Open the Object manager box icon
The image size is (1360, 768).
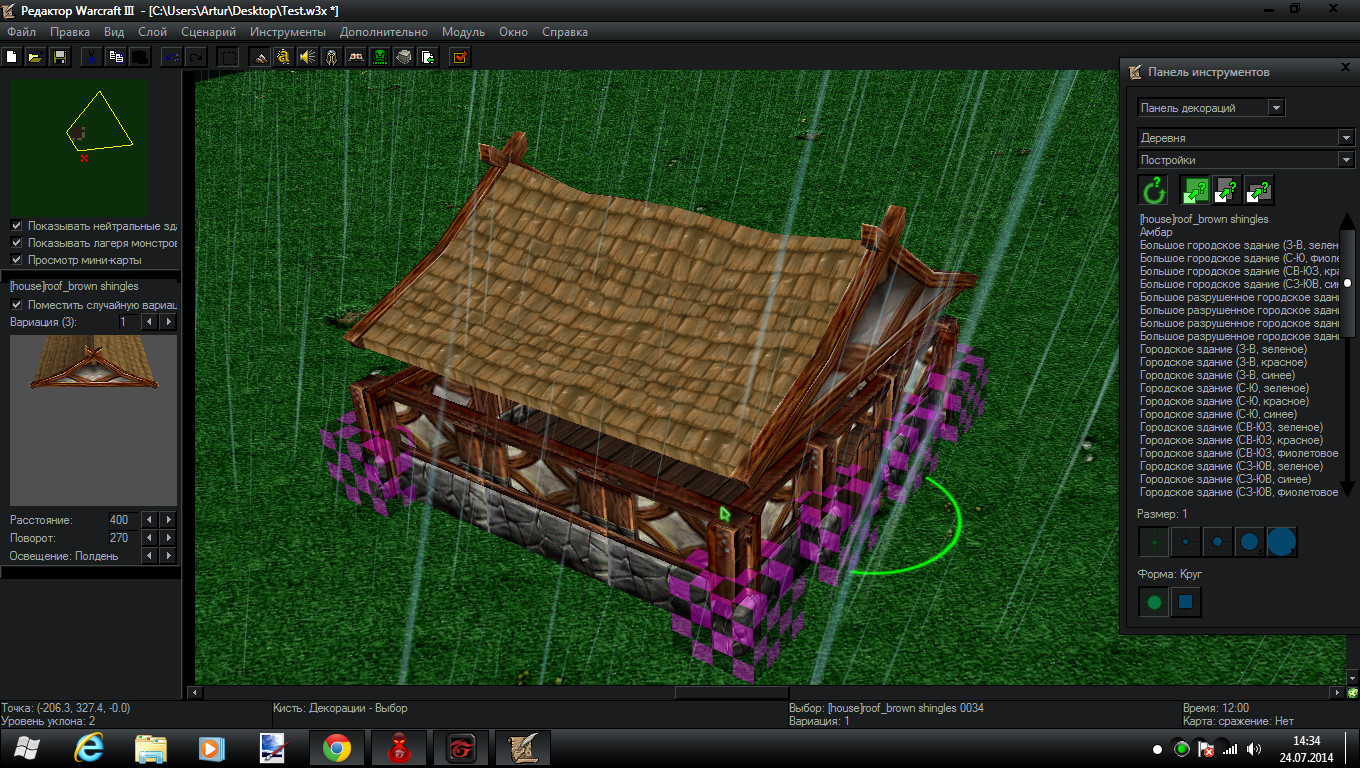(x=403, y=57)
